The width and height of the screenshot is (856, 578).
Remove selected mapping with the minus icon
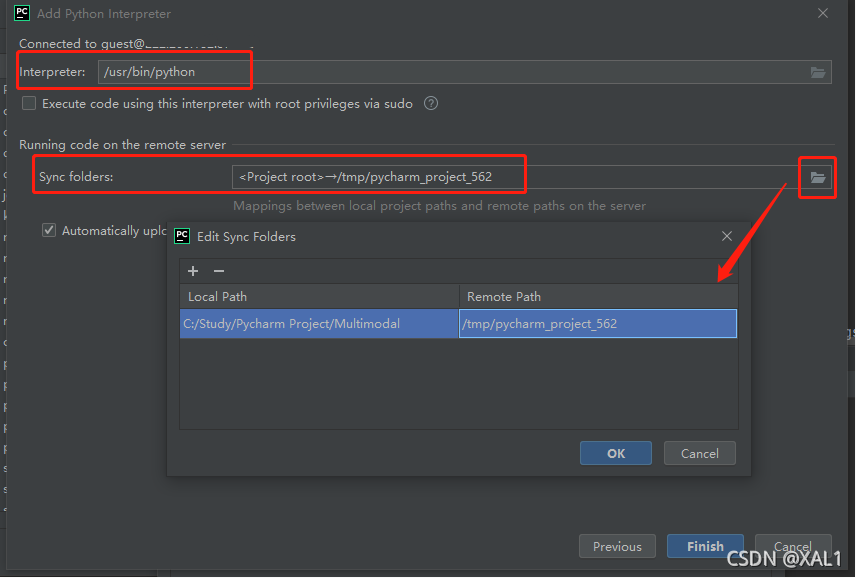click(219, 271)
